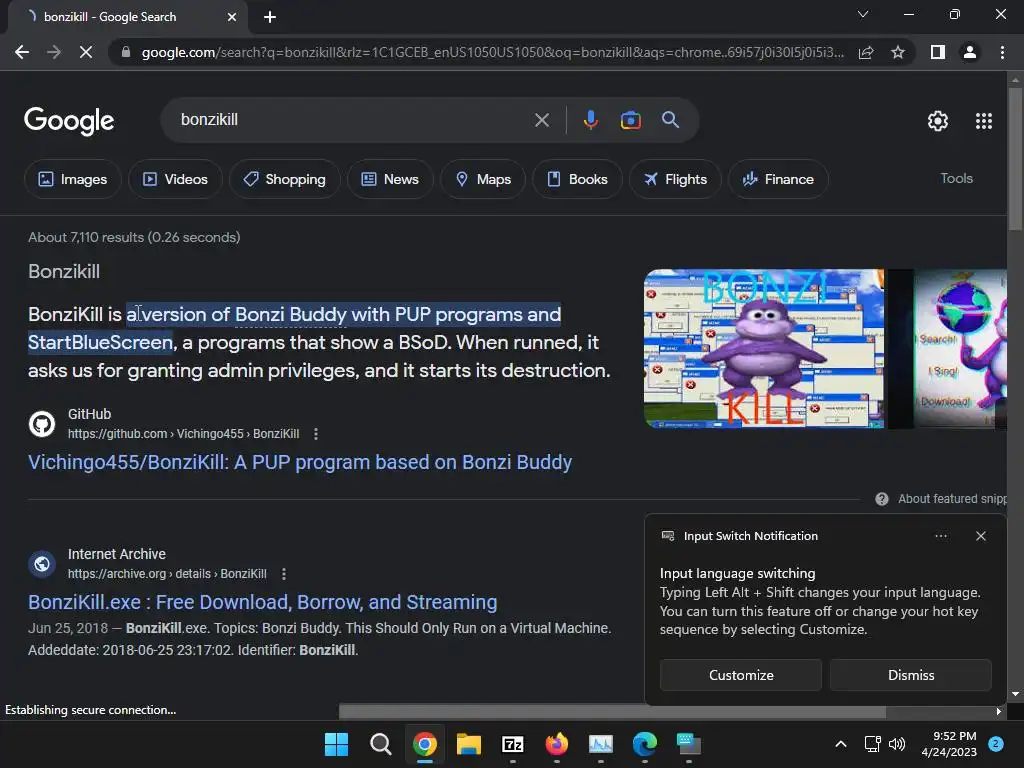The width and height of the screenshot is (1024, 768).
Task: Click Customize in input notification
Action: (x=741, y=675)
